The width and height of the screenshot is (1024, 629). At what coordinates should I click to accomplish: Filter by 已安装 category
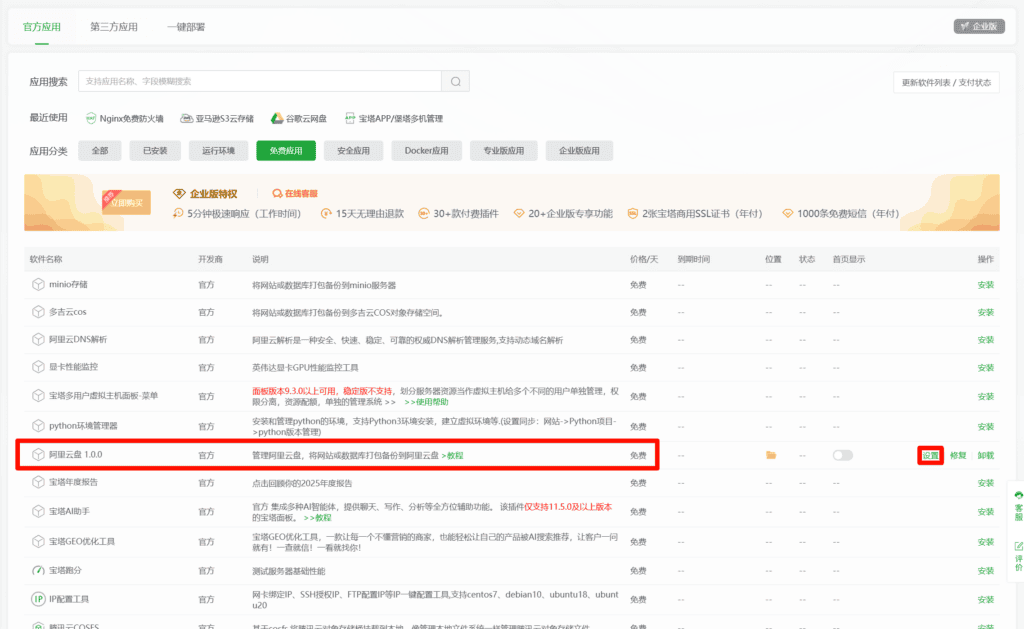155,150
